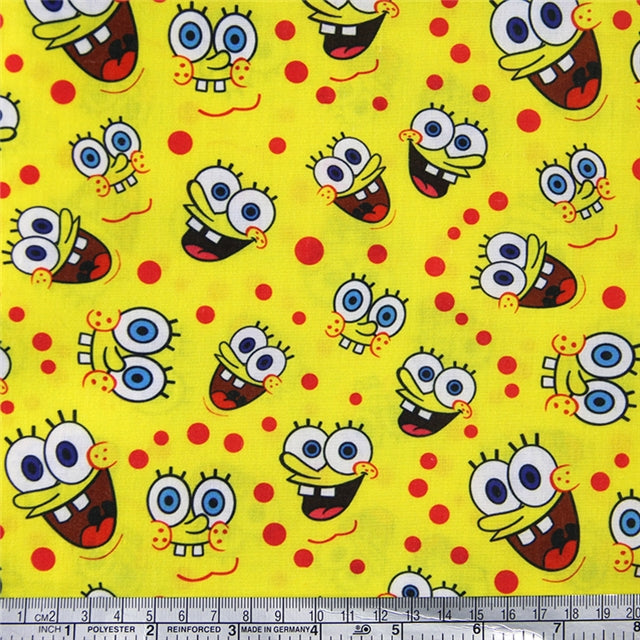Click the "INCH" label on the ruler
This screenshot has width=640, height=640.
(46, 628)
